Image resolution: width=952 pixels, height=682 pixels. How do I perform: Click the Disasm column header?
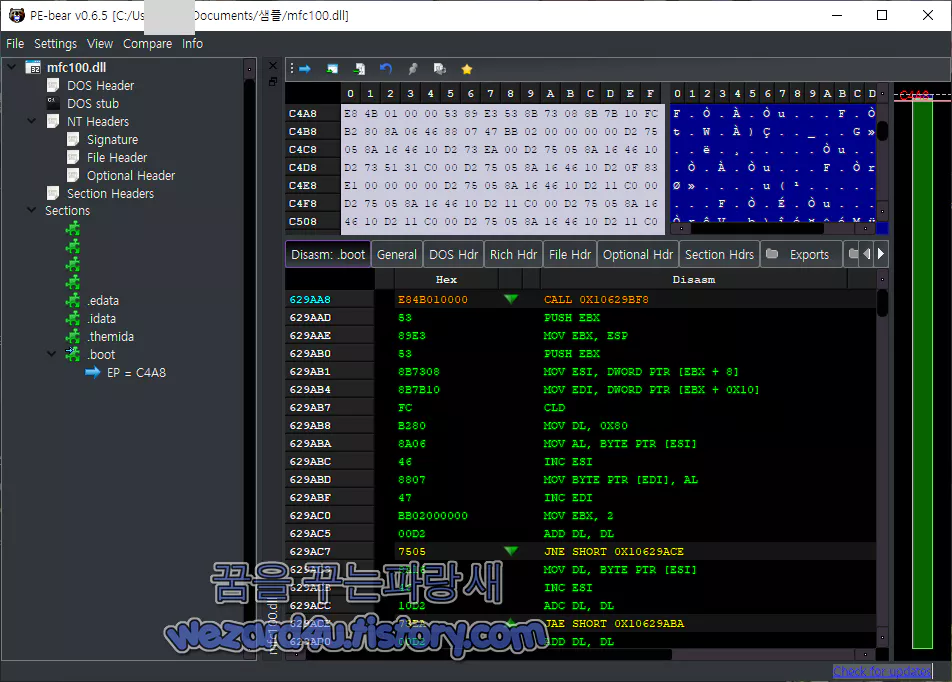(693, 279)
